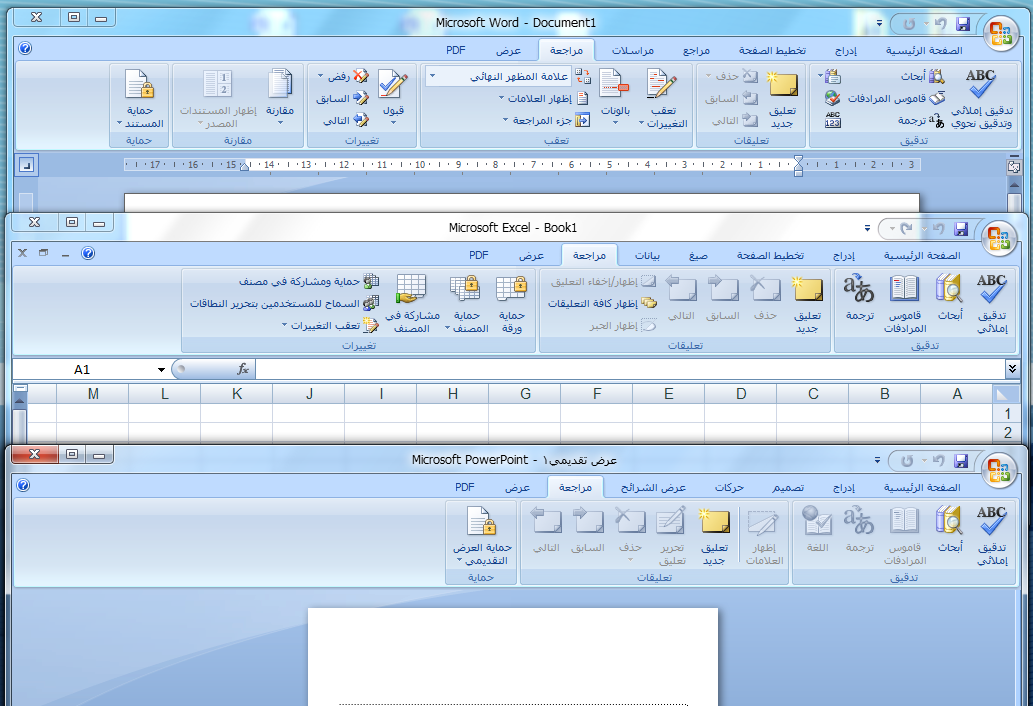Expand the Excel formula bar
1033x706 pixels.
[x=1013, y=369]
